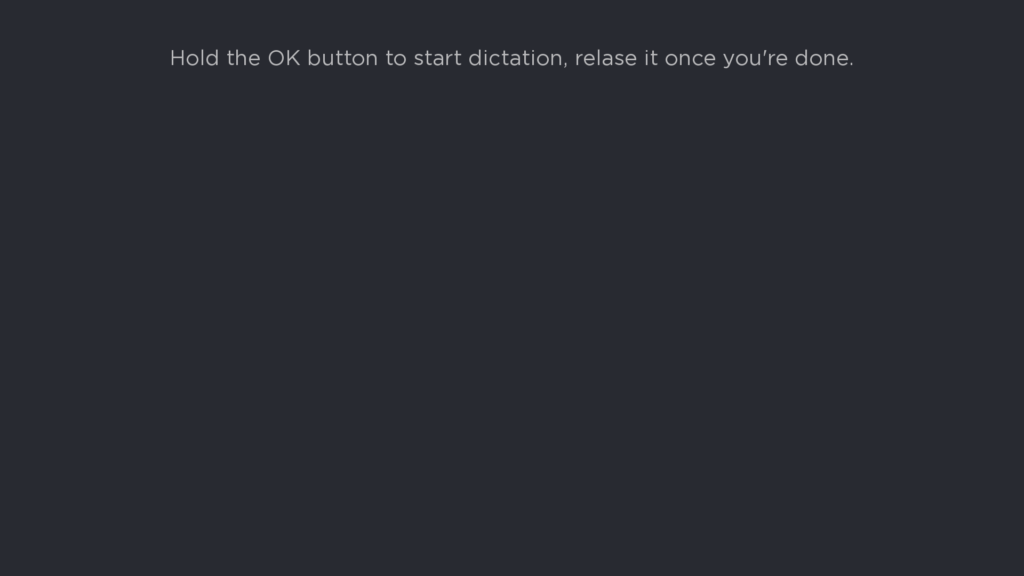Click the period after "done"
Image resolution: width=1024 pixels, height=576 pixels.
pos(851,65)
